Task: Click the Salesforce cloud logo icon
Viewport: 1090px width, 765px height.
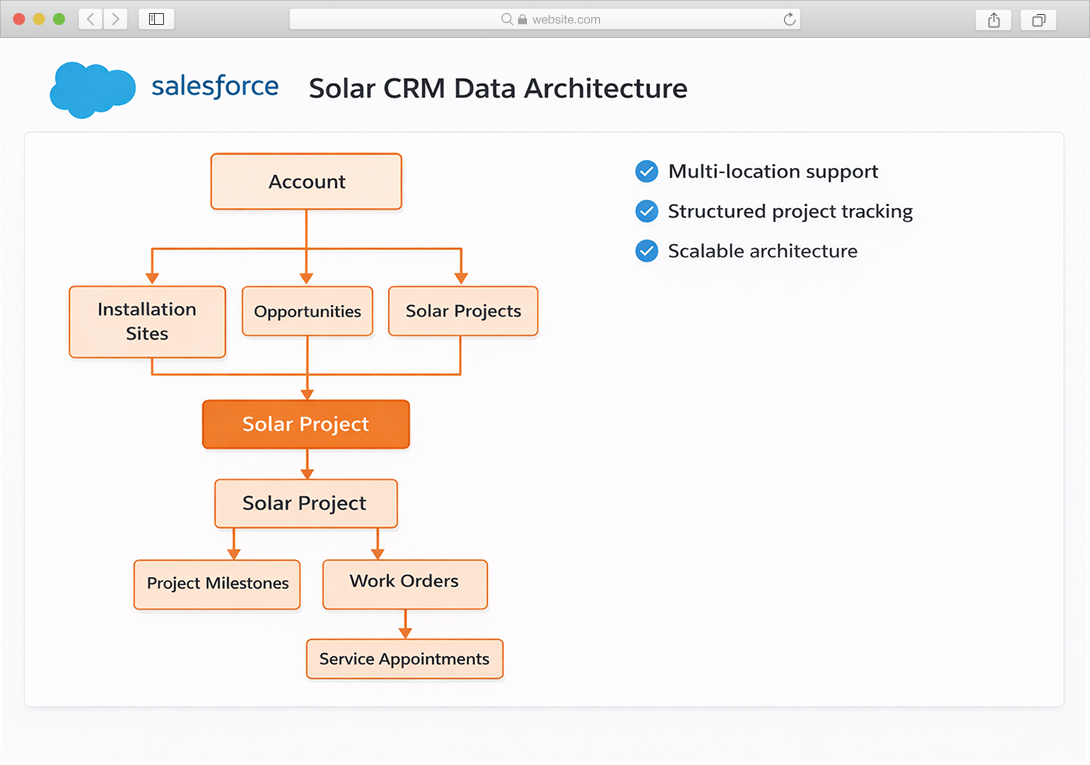Action: [x=92, y=89]
